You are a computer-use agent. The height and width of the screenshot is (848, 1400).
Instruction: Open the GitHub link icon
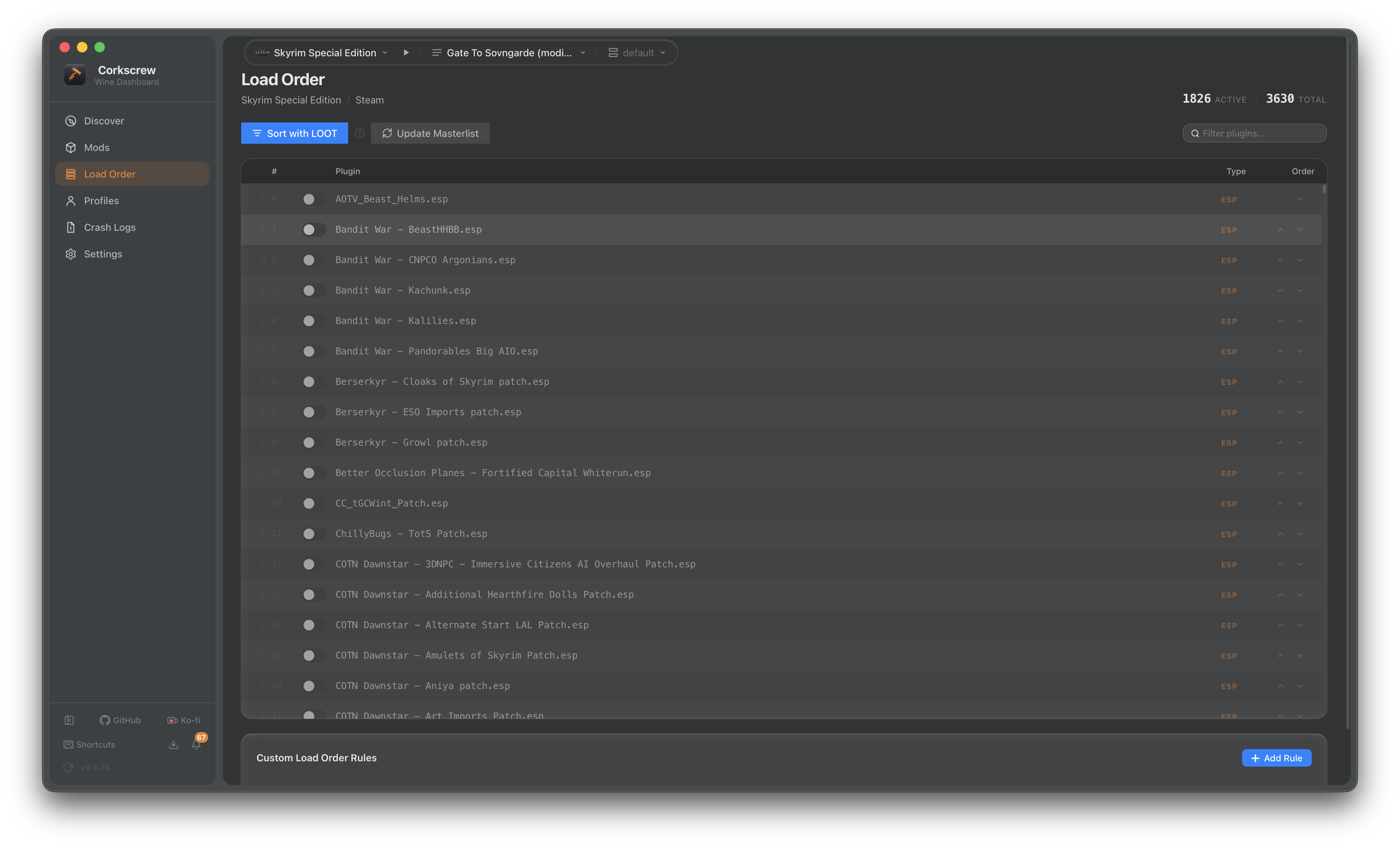tap(120, 720)
